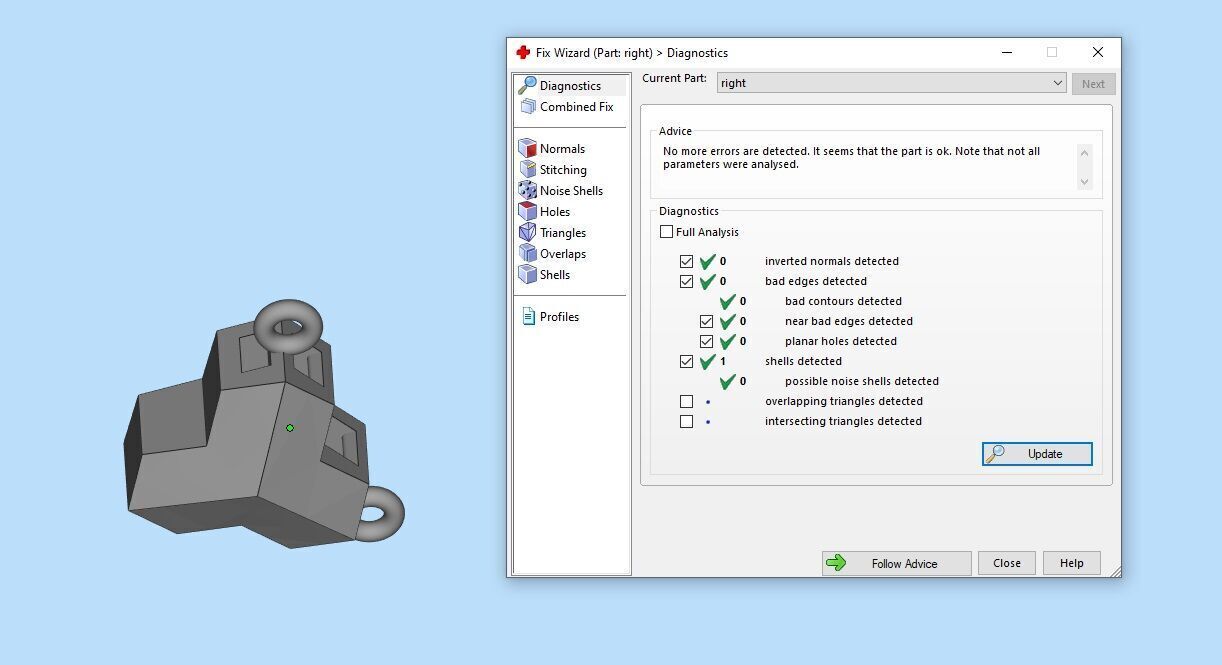This screenshot has width=1222, height=665.
Task: Click green checkmark beside inverted normals detected
Action: point(707,262)
